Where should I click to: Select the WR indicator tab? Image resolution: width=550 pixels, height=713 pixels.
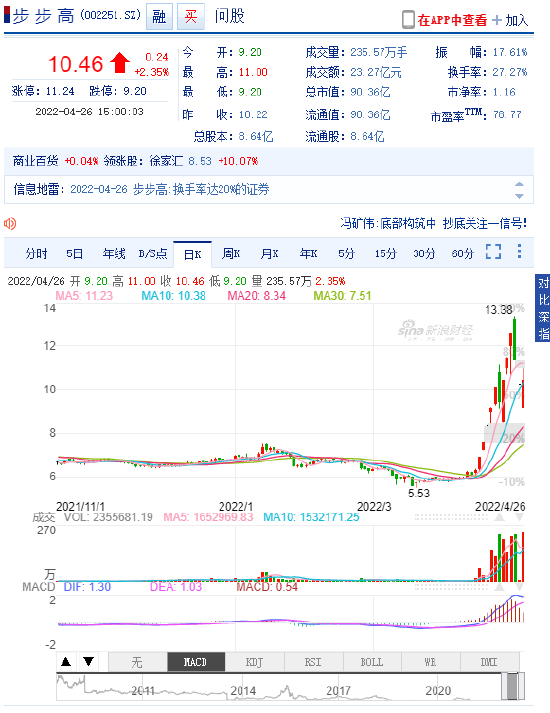(430, 662)
